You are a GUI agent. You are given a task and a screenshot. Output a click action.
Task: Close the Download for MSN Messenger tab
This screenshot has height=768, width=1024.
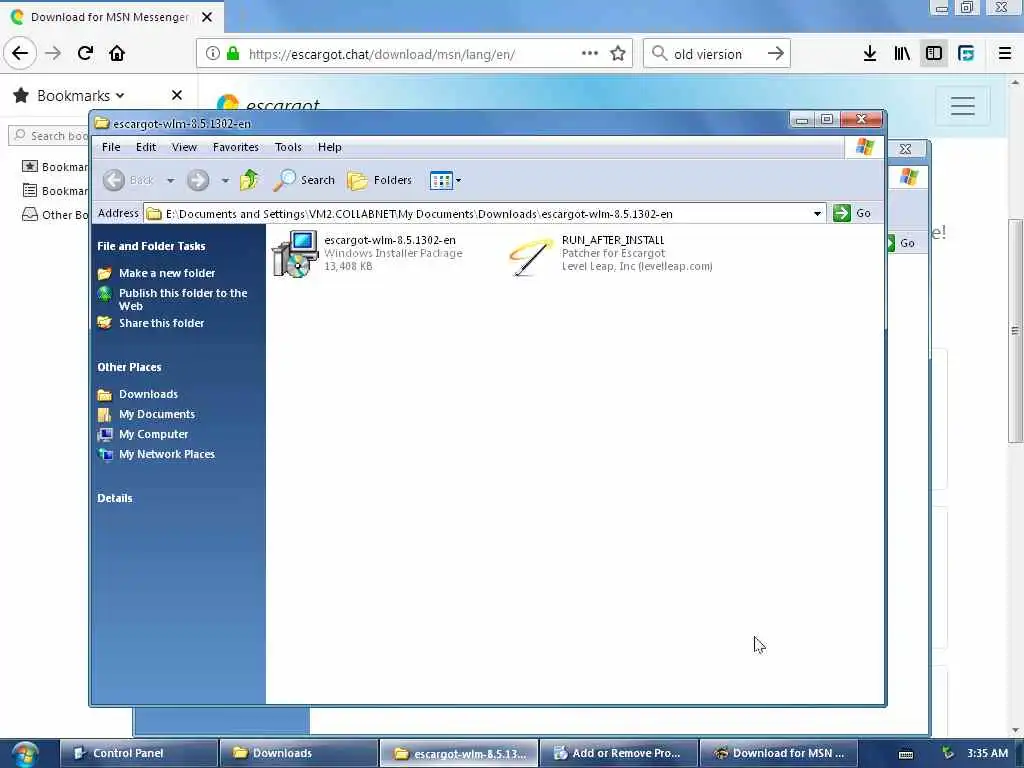pos(207,17)
